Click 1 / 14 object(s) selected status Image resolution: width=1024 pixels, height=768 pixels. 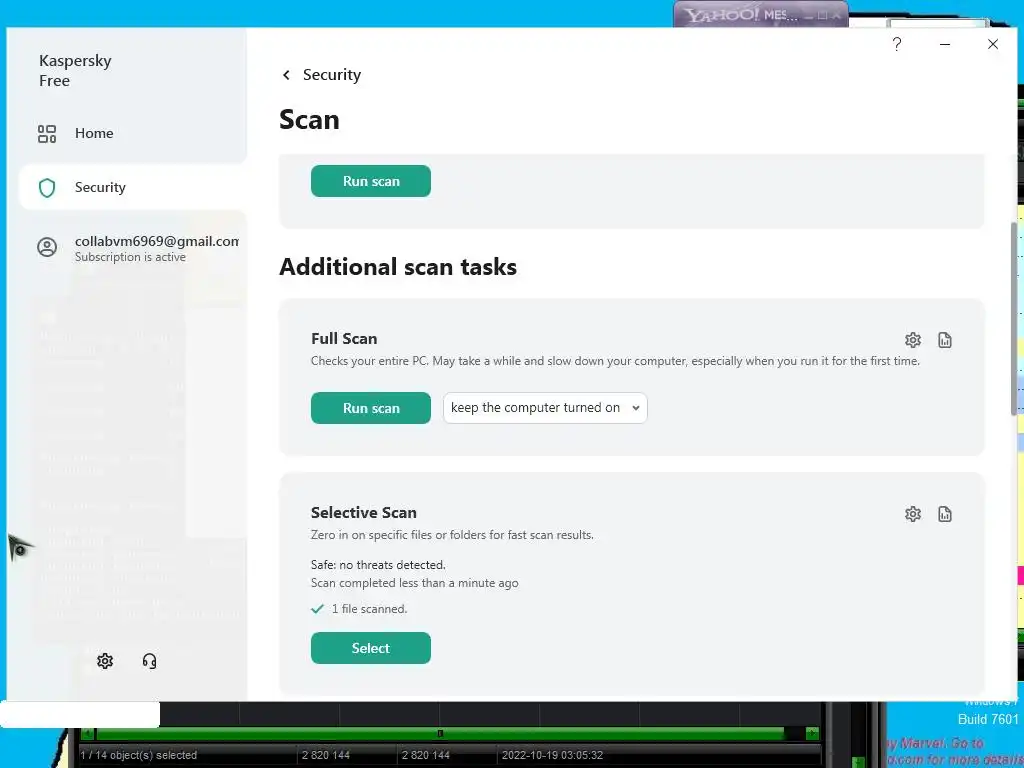(138, 755)
